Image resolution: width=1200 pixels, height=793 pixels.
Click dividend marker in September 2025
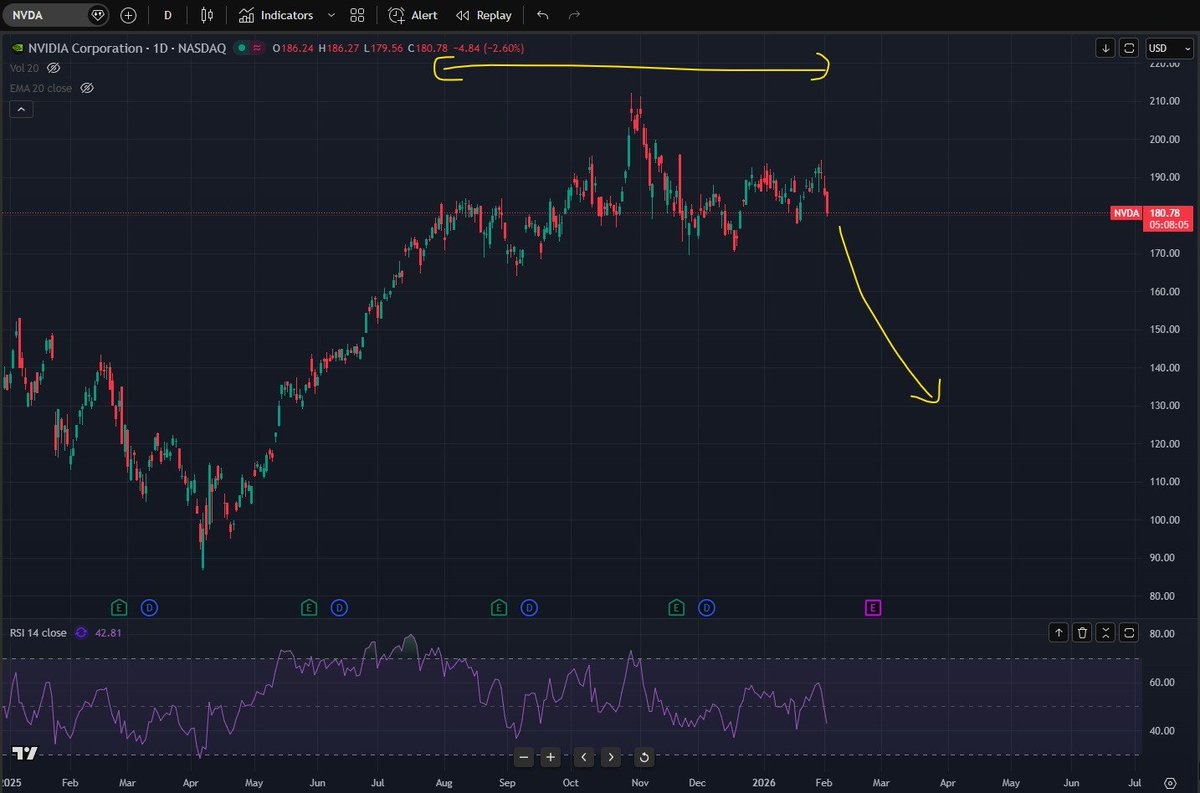point(528,606)
